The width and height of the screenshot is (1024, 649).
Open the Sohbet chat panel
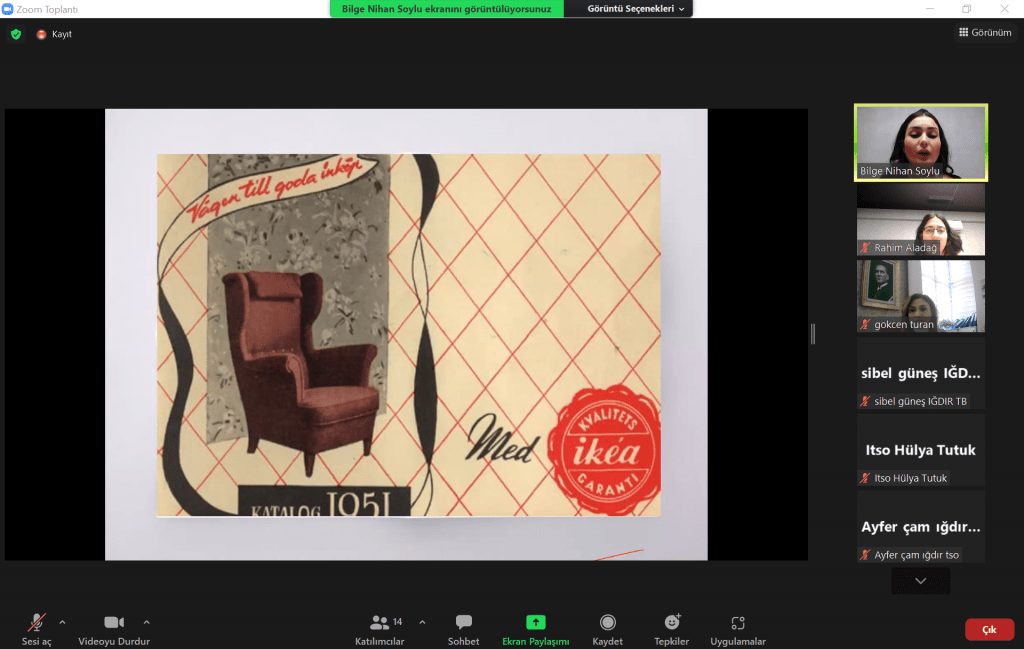coord(463,629)
